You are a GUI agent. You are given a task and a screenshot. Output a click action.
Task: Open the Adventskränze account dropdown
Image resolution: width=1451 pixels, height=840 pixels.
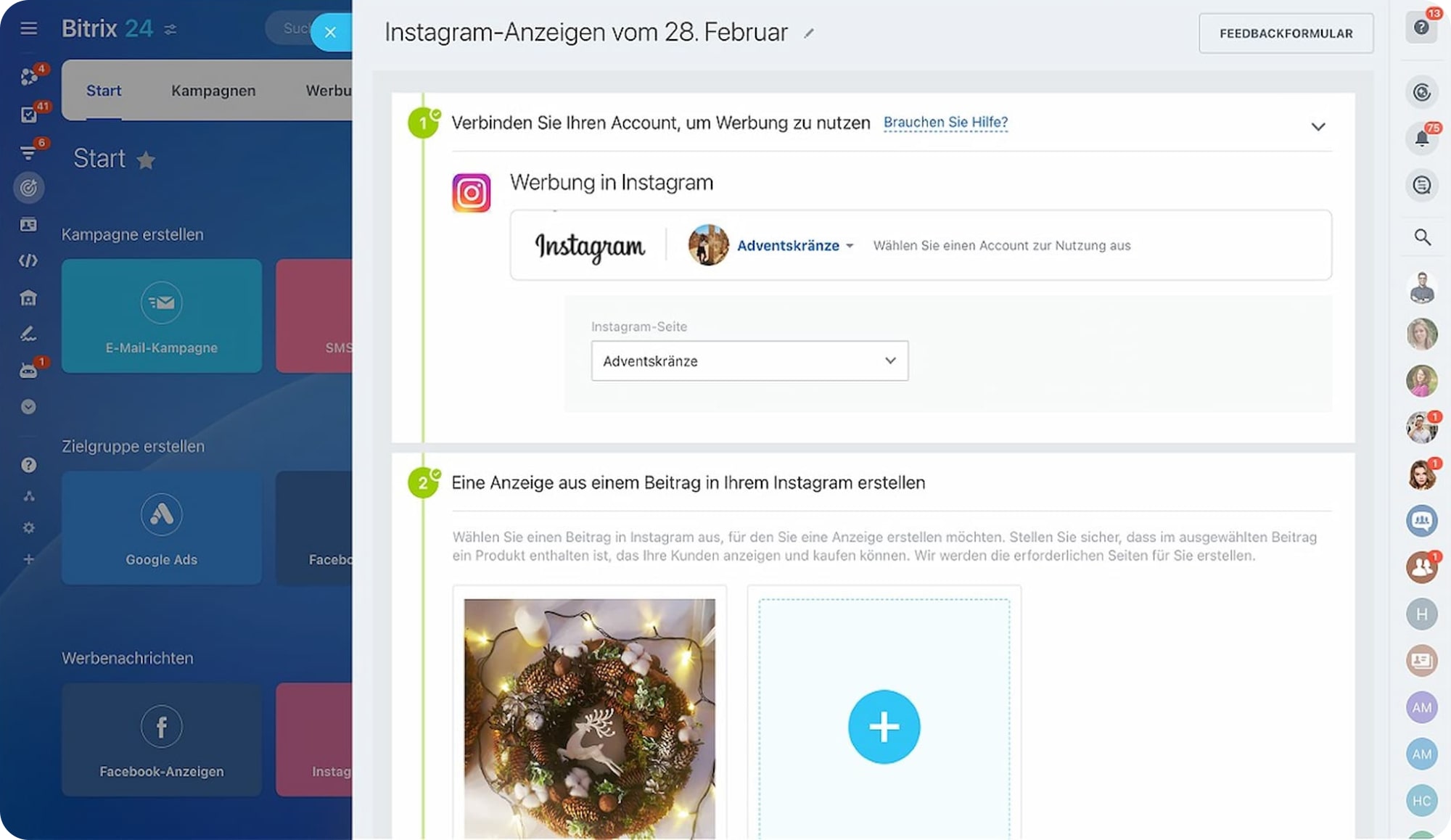tap(794, 245)
